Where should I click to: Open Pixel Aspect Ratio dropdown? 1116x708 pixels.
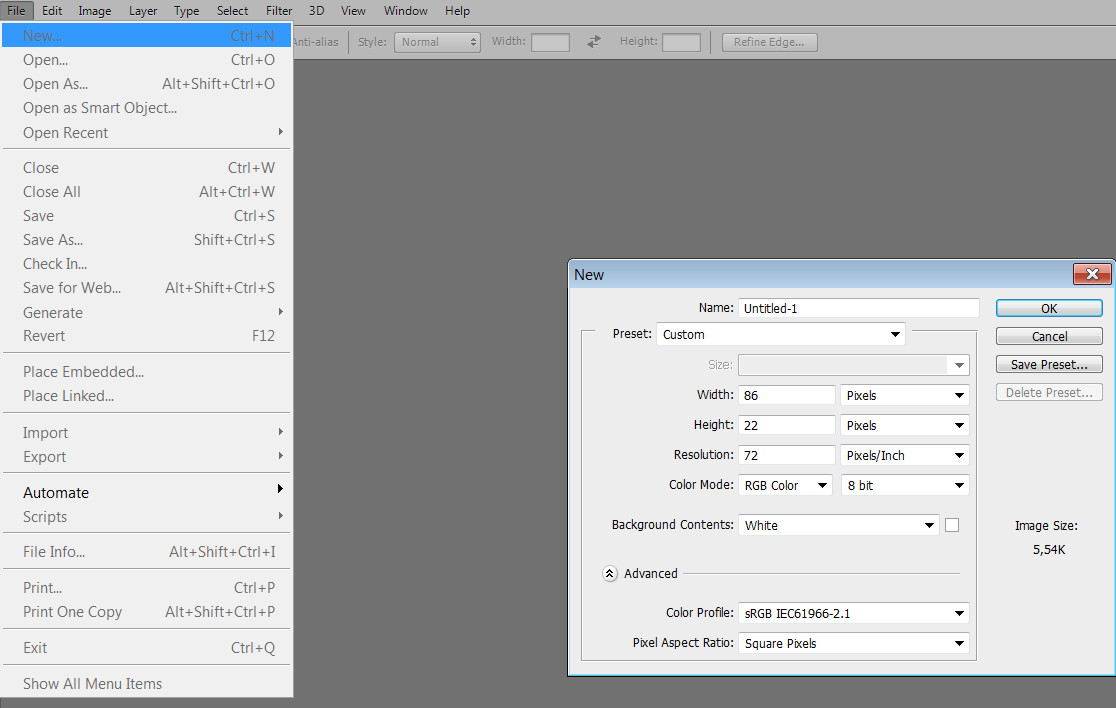pyautogui.click(x=853, y=643)
